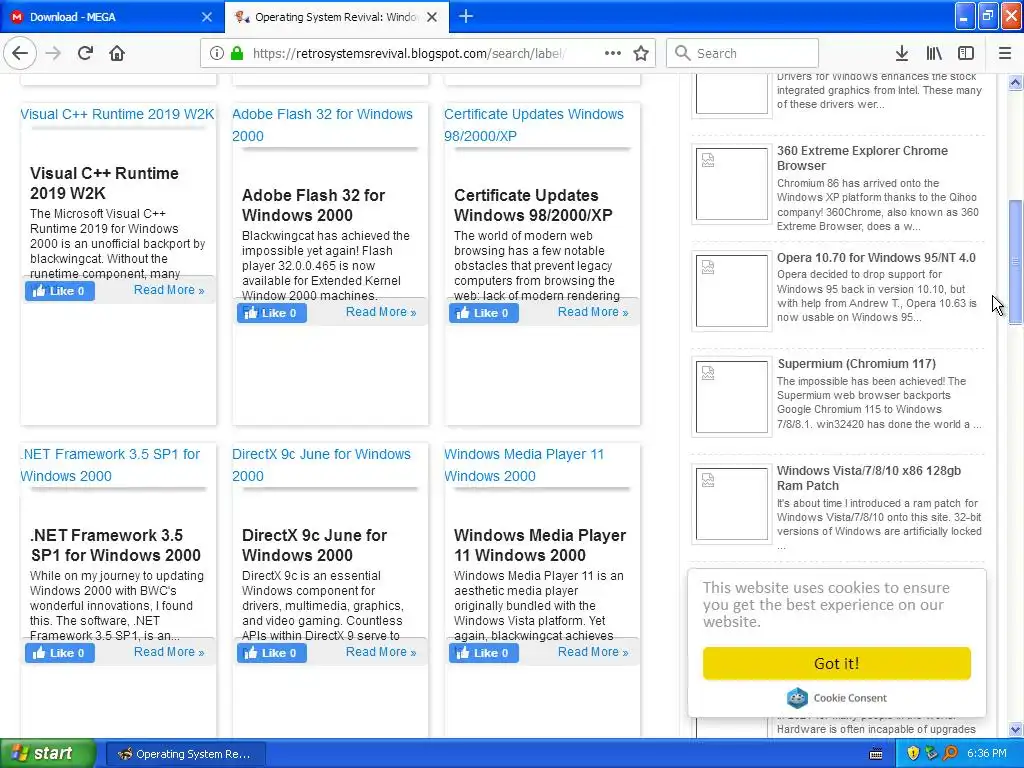This screenshot has height=768, width=1024.
Task: Close the Operating System Revival tab
Action: (x=432, y=17)
